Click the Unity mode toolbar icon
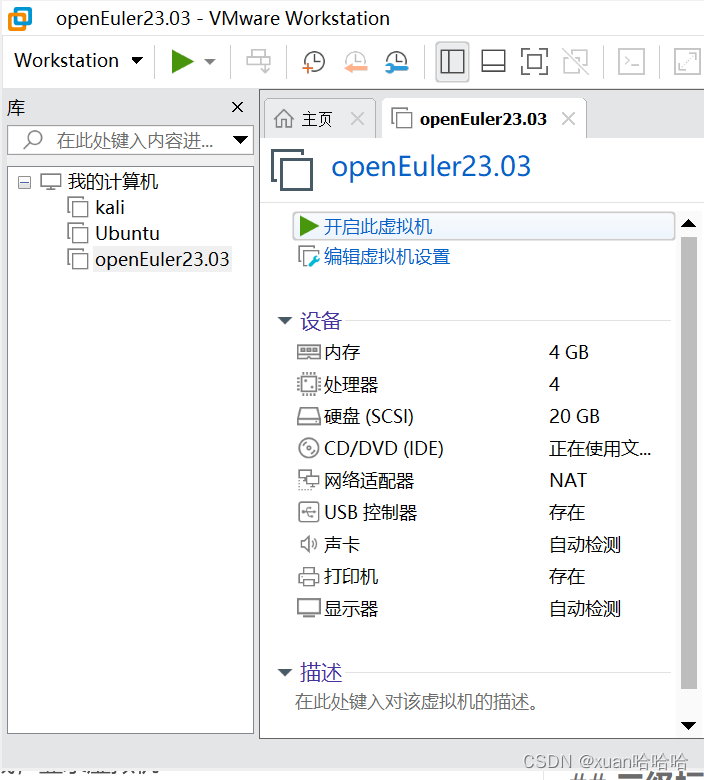704x780 pixels. coord(576,62)
